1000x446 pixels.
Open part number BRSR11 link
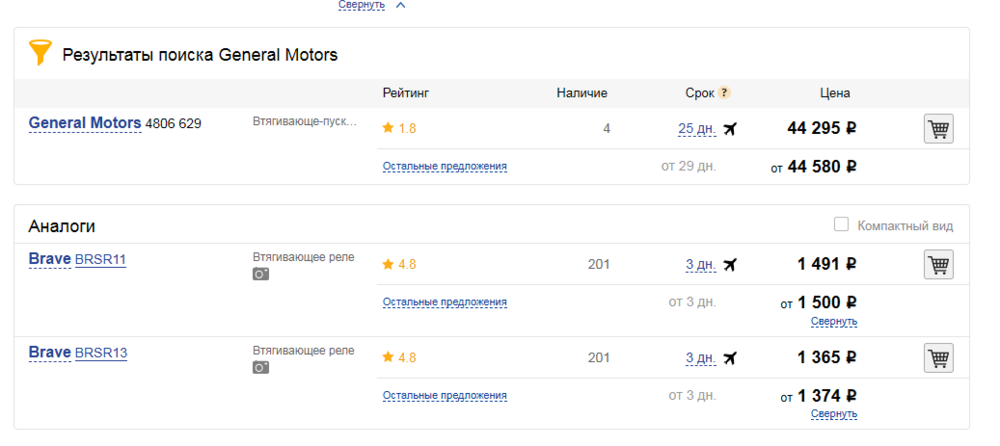point(100,260)
